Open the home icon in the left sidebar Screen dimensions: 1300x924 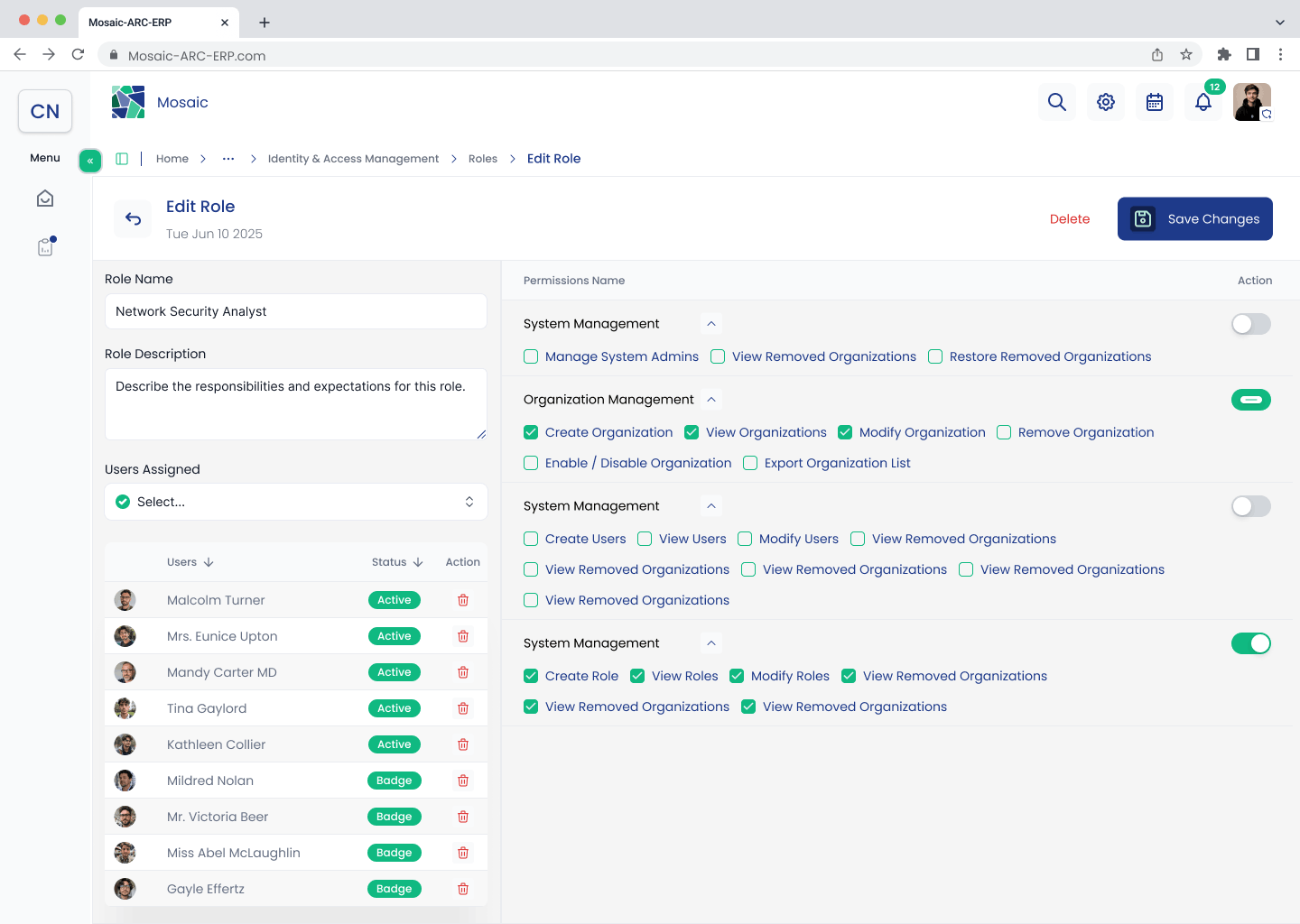tap(45, 199)
